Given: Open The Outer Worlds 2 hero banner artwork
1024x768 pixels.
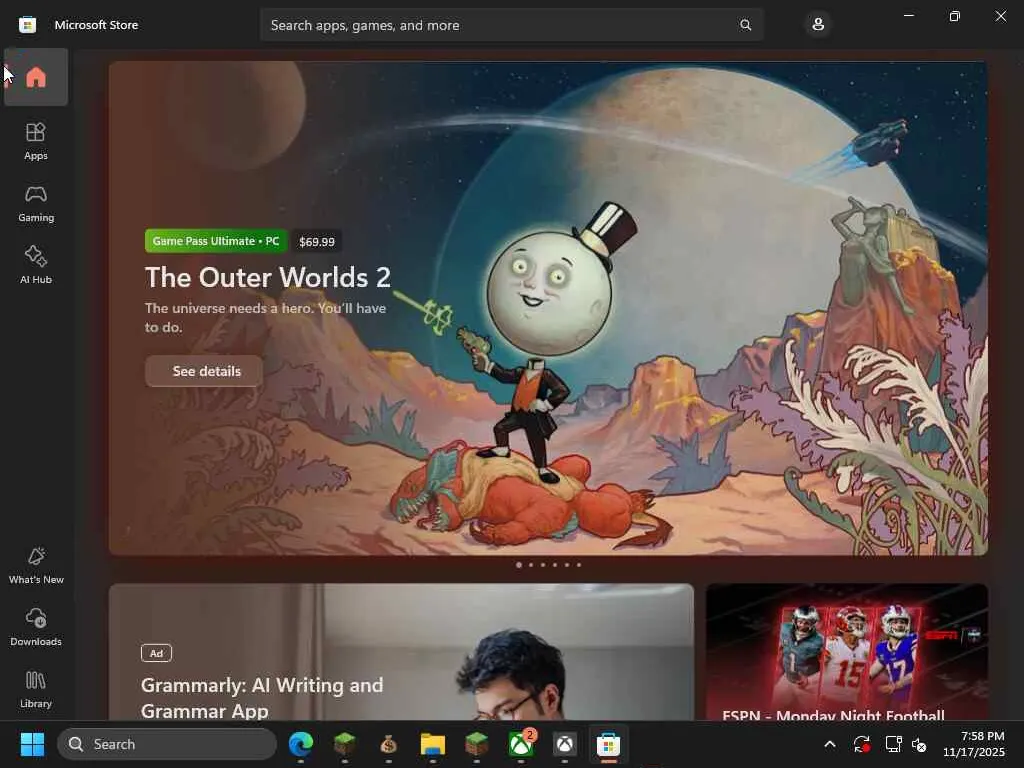Looking at the screenshot, I should (x=548, y=308).
